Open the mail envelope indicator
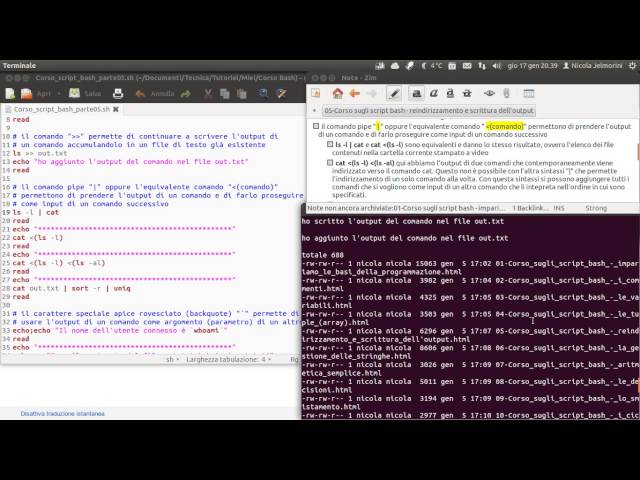Viewport: 640px width, 480px height. [467, 66]
